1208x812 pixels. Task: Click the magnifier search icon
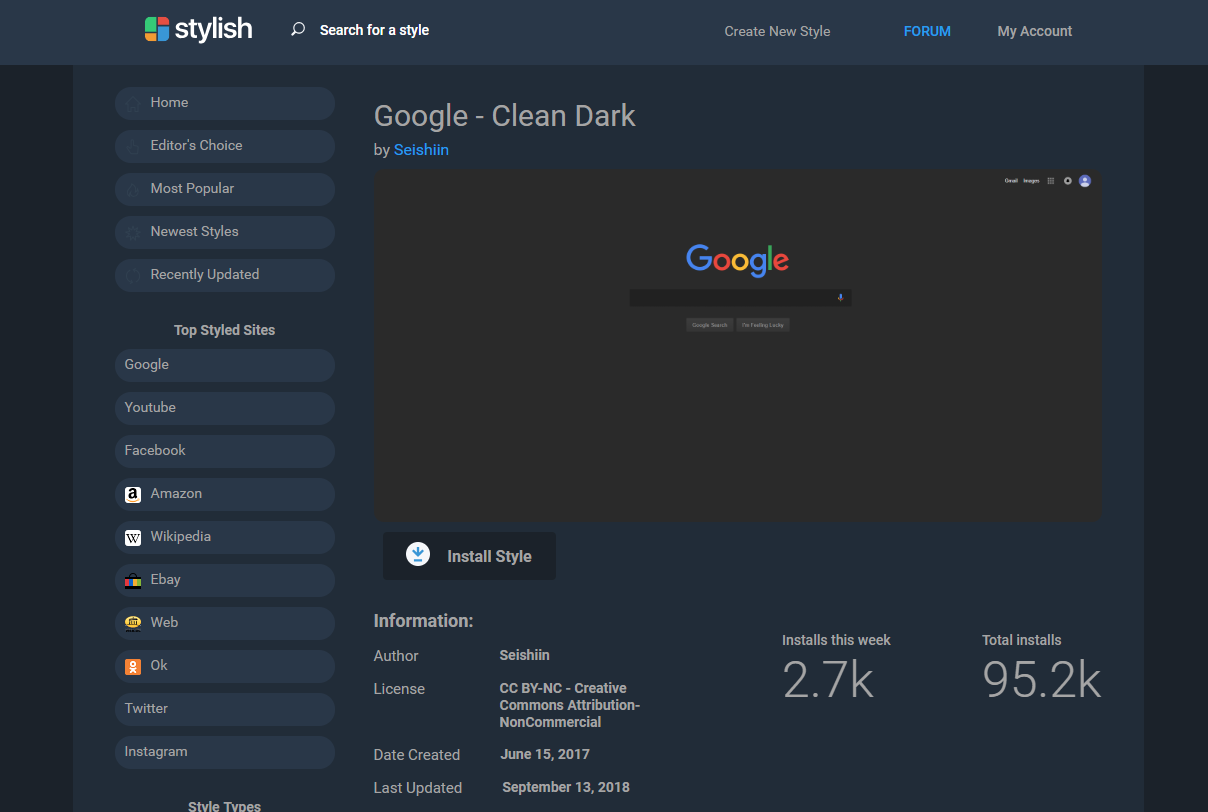[x=298, y=30]
